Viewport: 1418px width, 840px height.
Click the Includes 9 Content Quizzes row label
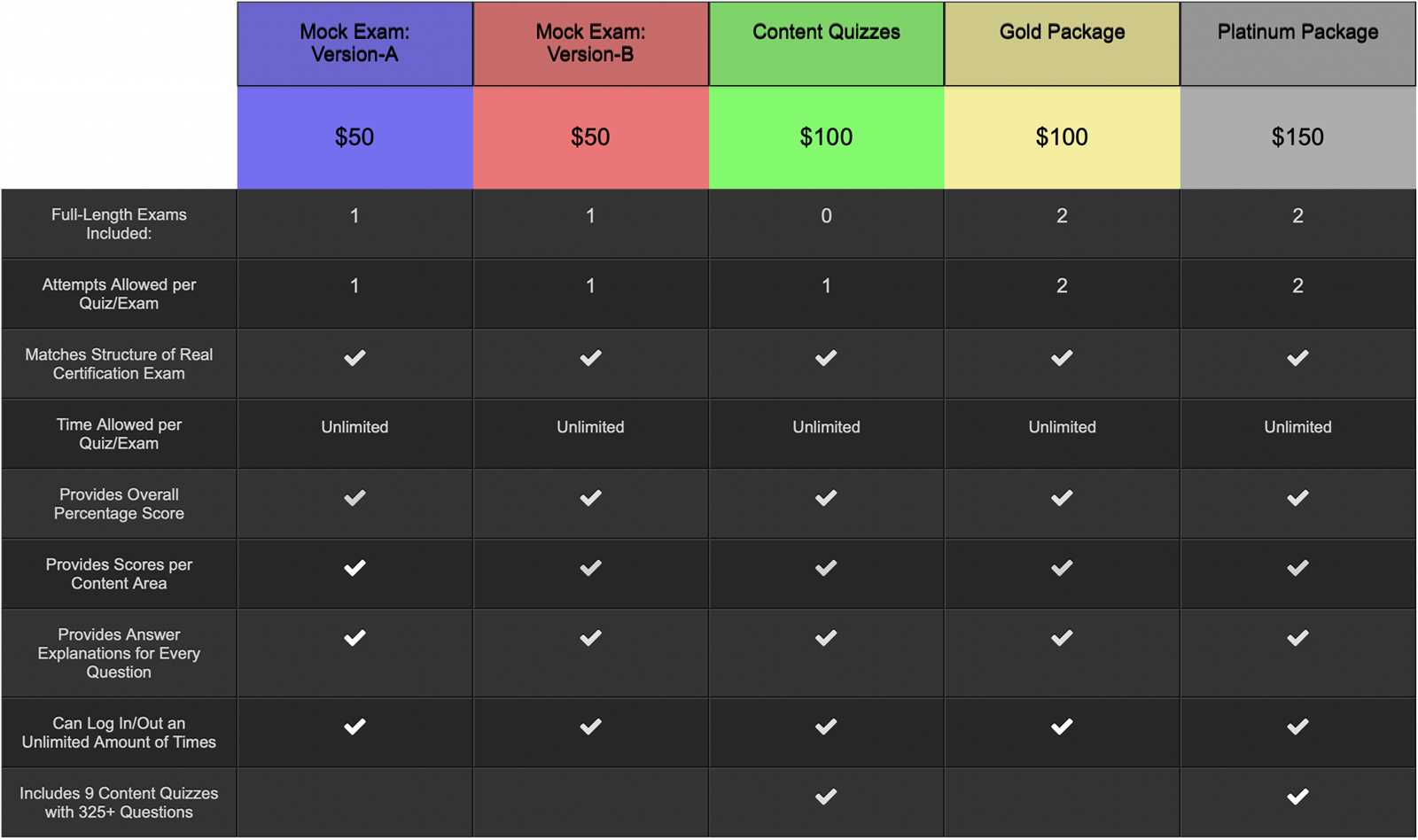(x=119, y=803)
